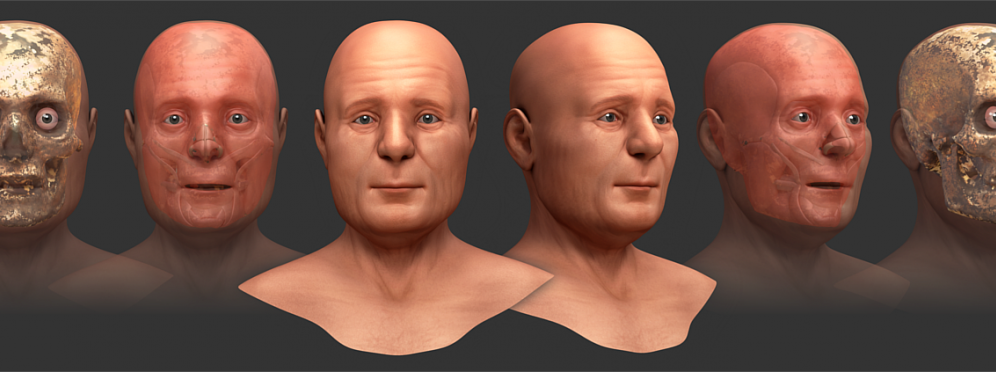Click the open mouth of the three-quarter muscle head

point(826,185)
